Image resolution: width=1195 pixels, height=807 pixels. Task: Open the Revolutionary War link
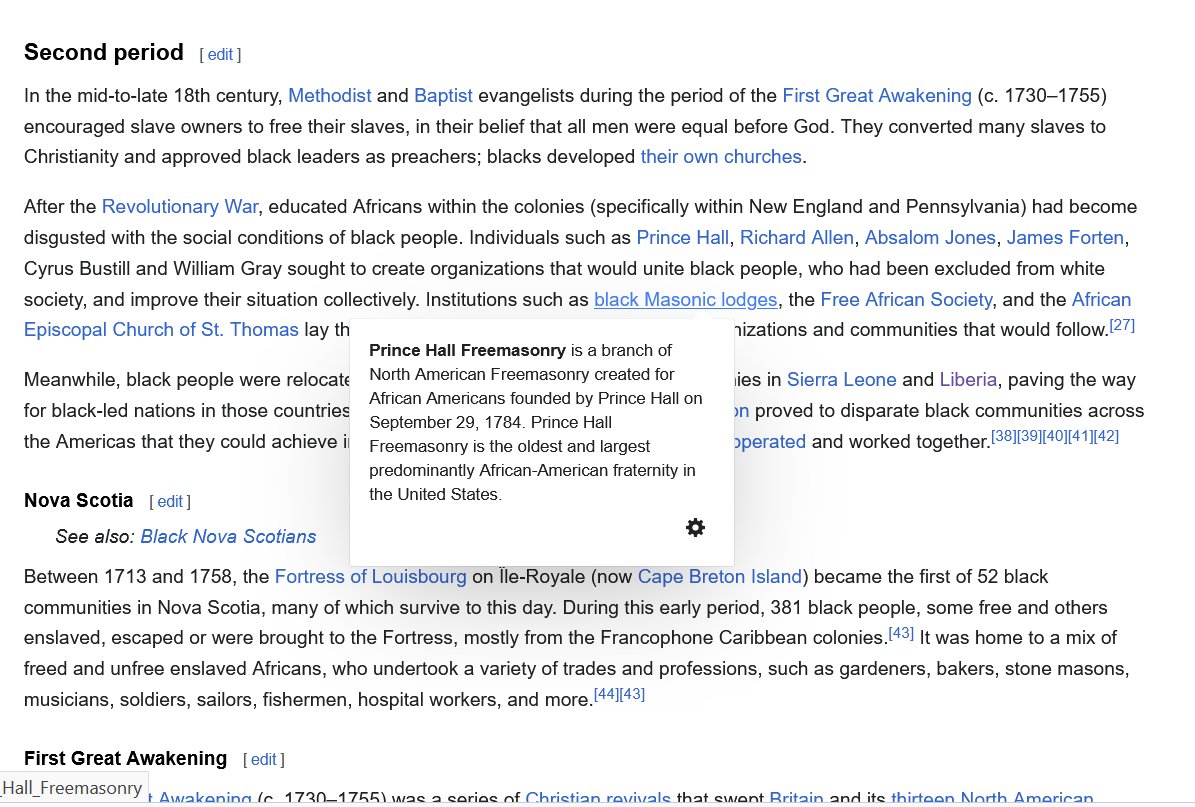click(x=180, y=207)
